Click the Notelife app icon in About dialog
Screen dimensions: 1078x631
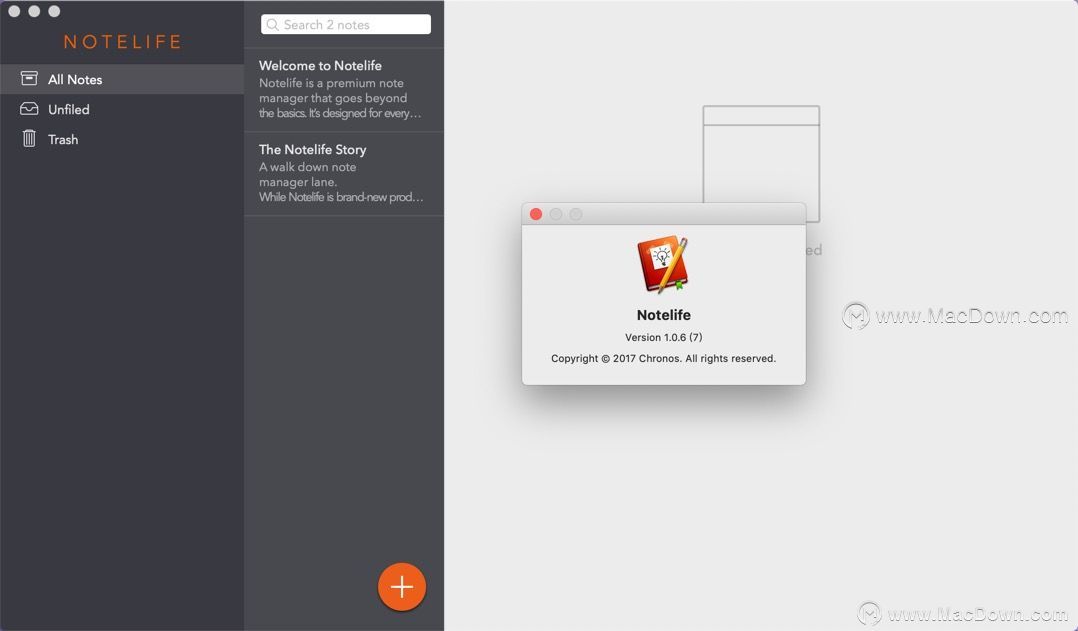(663, 265)
